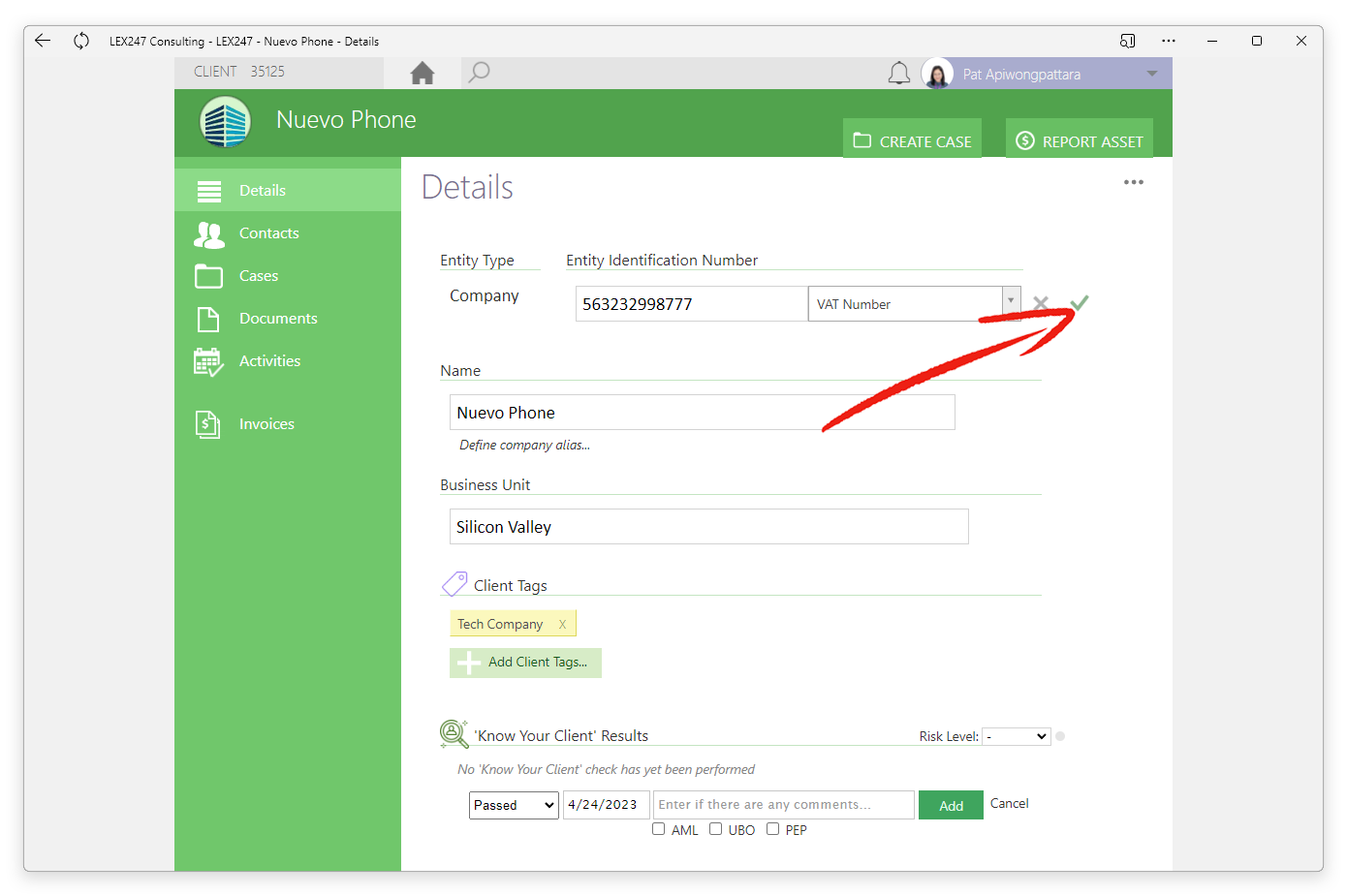
Task: Expand the user menu arrow
Action: [x=1152, y=74]
